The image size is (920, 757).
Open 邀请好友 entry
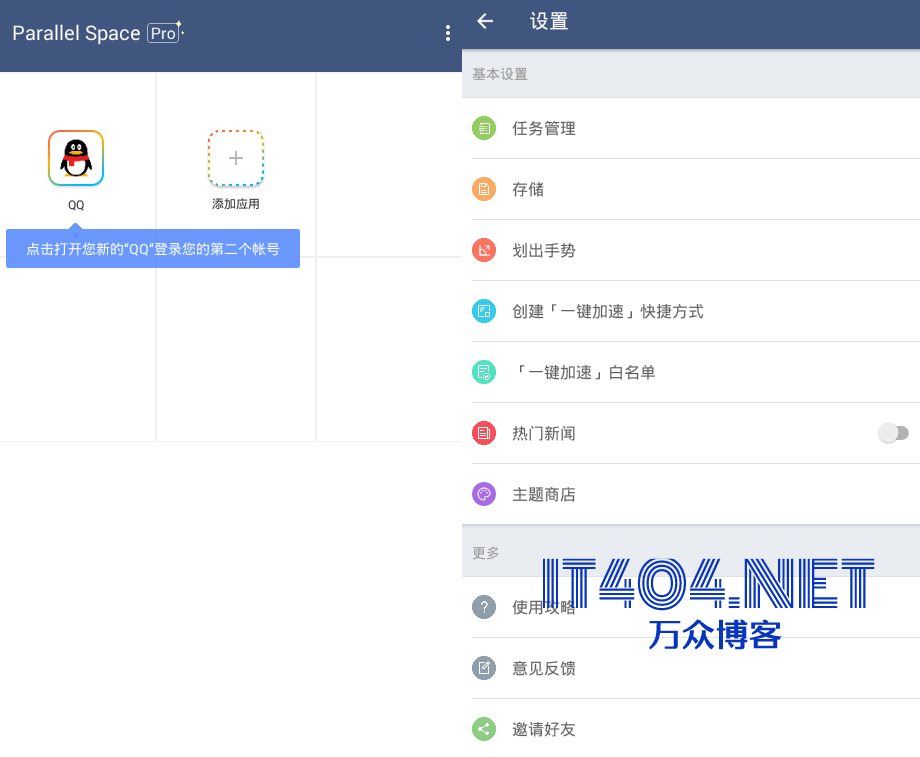click(x=691, y=729)
